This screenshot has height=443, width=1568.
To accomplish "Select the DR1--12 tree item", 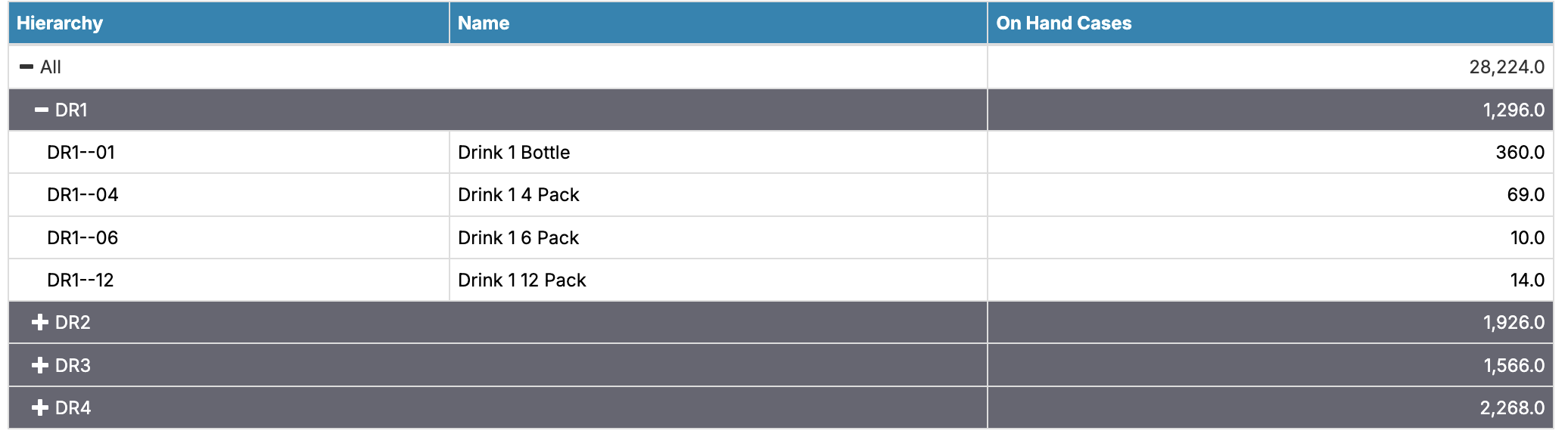I will (x=80, y=280).
